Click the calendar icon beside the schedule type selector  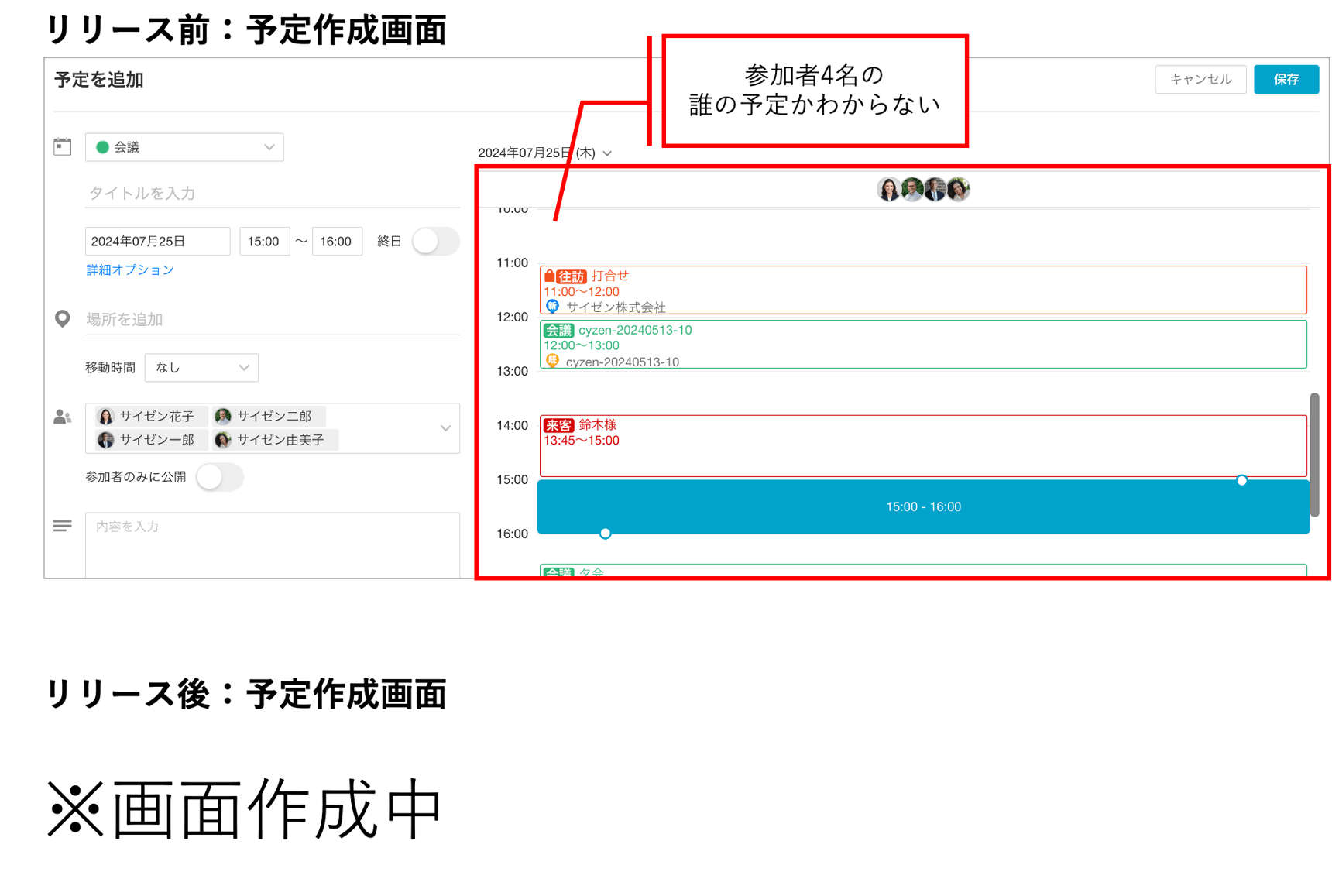pyautogui.click(x=62, y=146)
